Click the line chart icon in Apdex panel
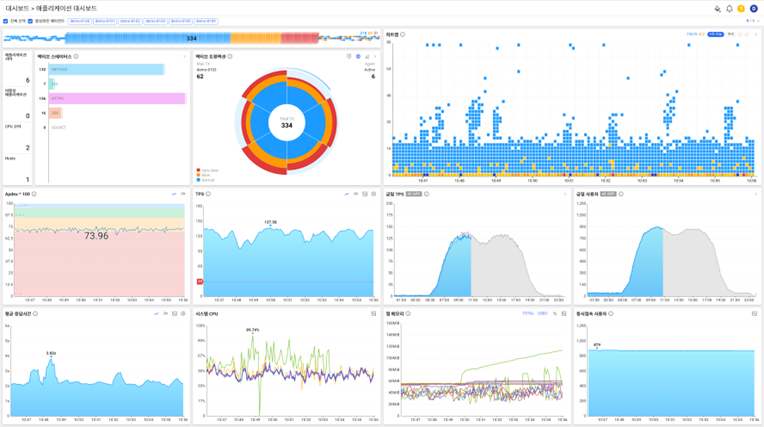Screen dimensions: 764x427 174,194
